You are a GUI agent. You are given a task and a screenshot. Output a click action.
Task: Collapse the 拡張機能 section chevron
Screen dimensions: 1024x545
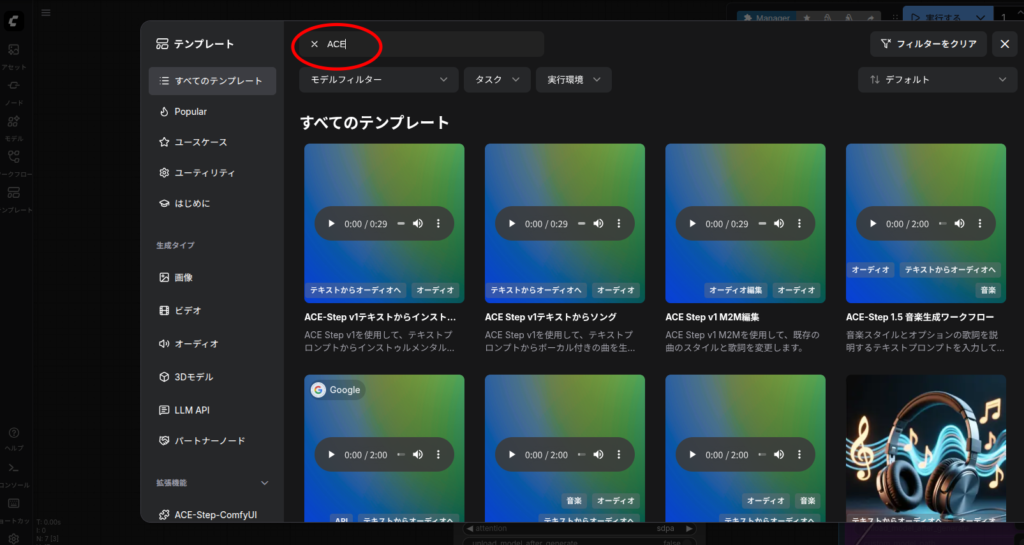pyautogui.click(x=265, y=483)
